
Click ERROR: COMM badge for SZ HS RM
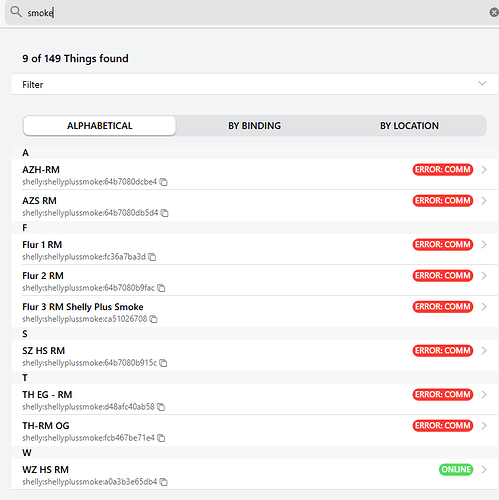(x=443, y=351)
